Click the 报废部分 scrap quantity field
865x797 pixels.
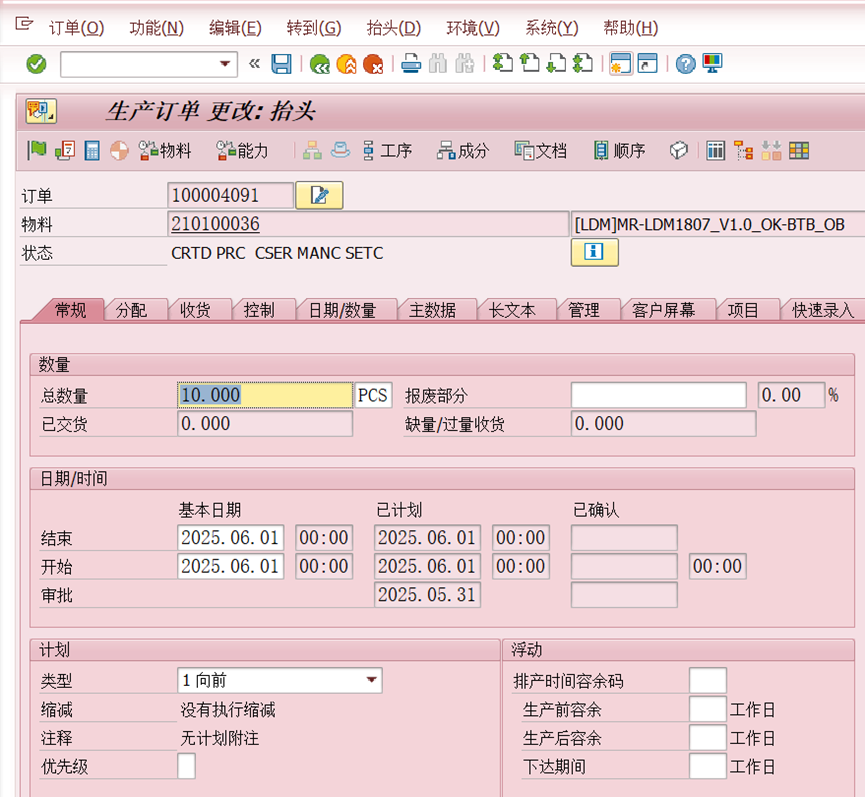659,395
